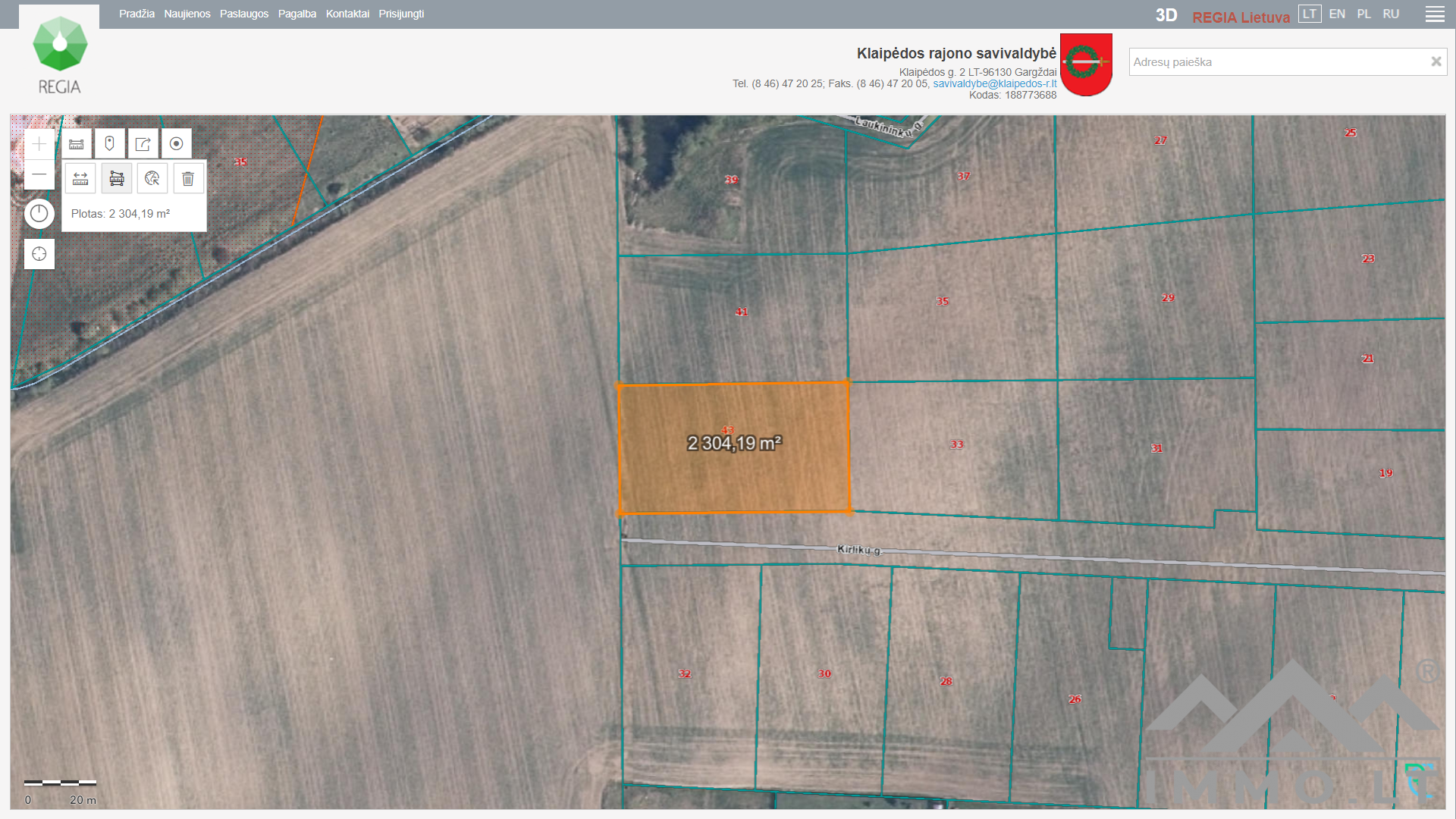
Task: Click parcel number 25 on map
Action: click(x=1351, y=133)
